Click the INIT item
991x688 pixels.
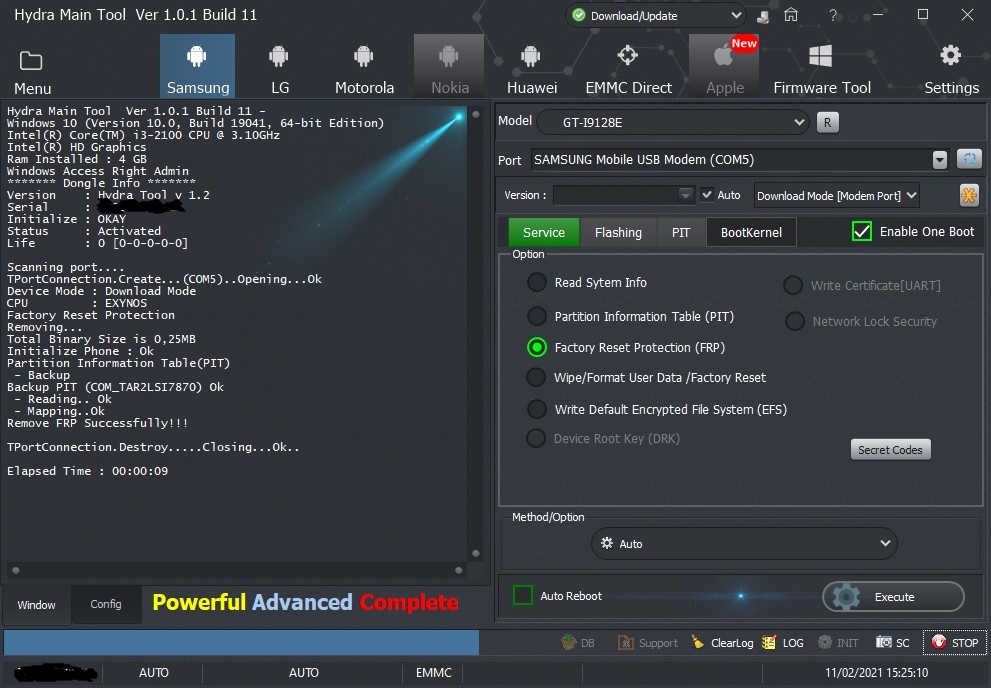point(838,643)
